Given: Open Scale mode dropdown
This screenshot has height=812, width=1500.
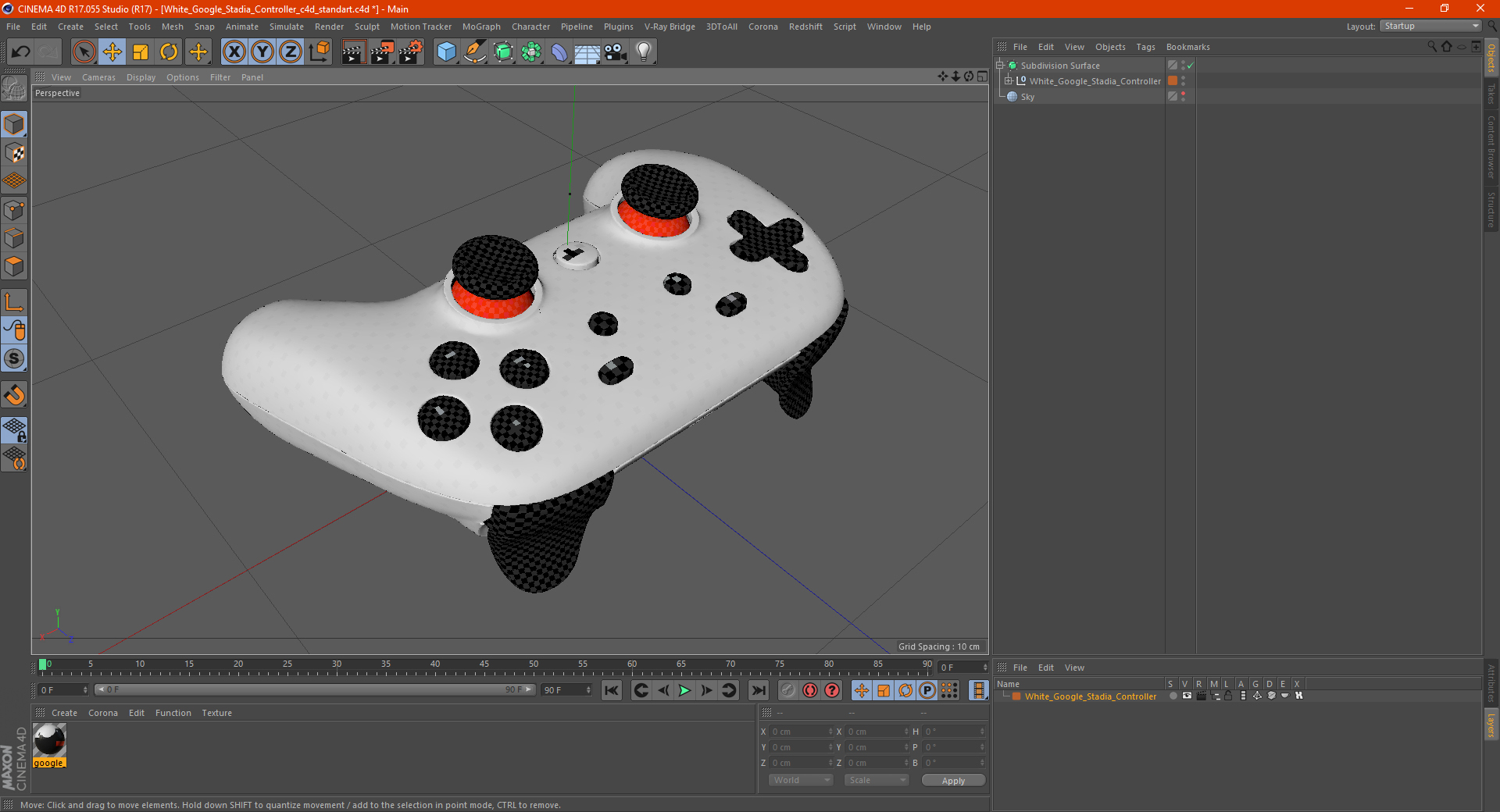Looking at the screenshot, I should 877,780.
